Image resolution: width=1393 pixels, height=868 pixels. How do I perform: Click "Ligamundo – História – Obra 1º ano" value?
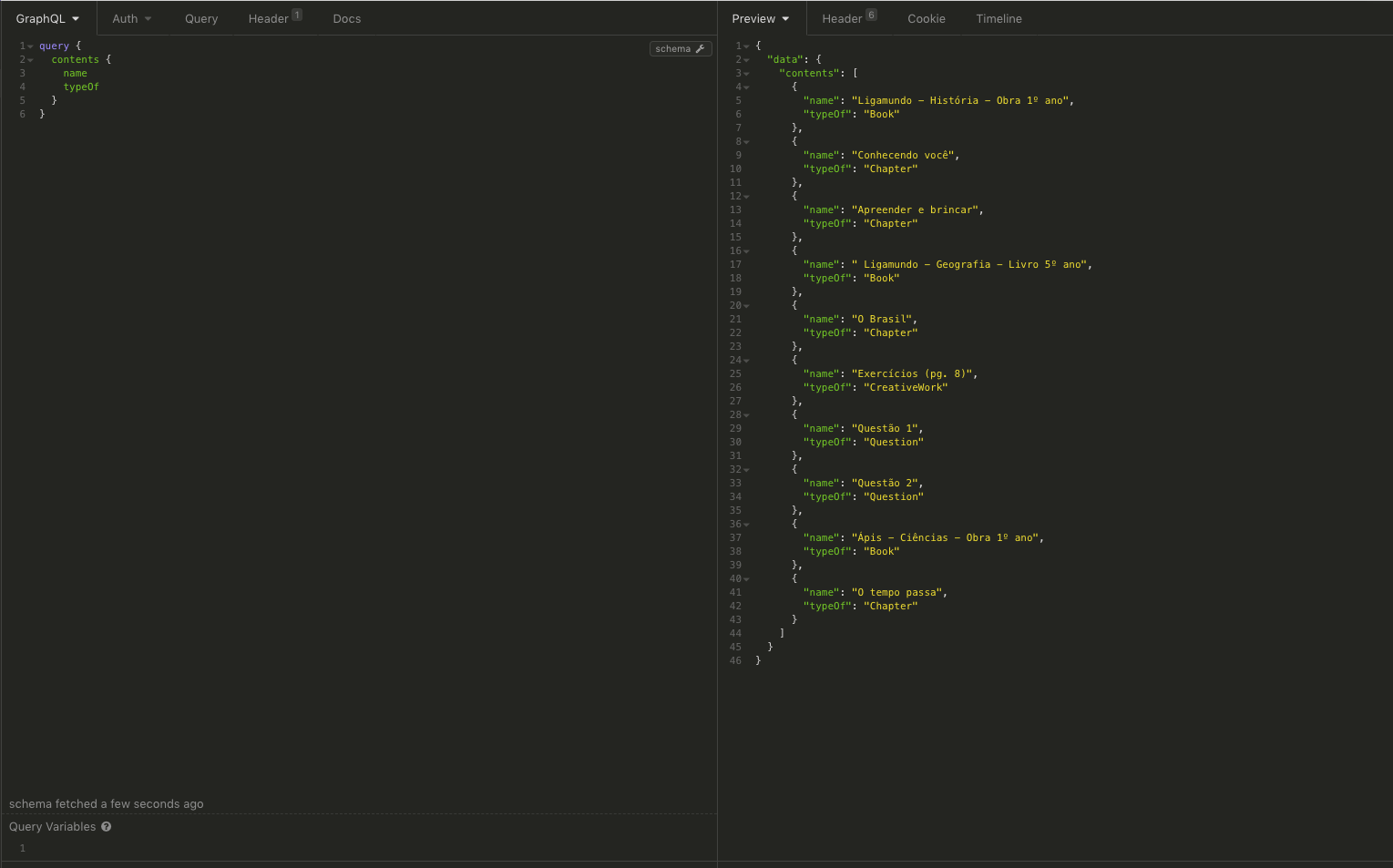(x=960, y=100)
